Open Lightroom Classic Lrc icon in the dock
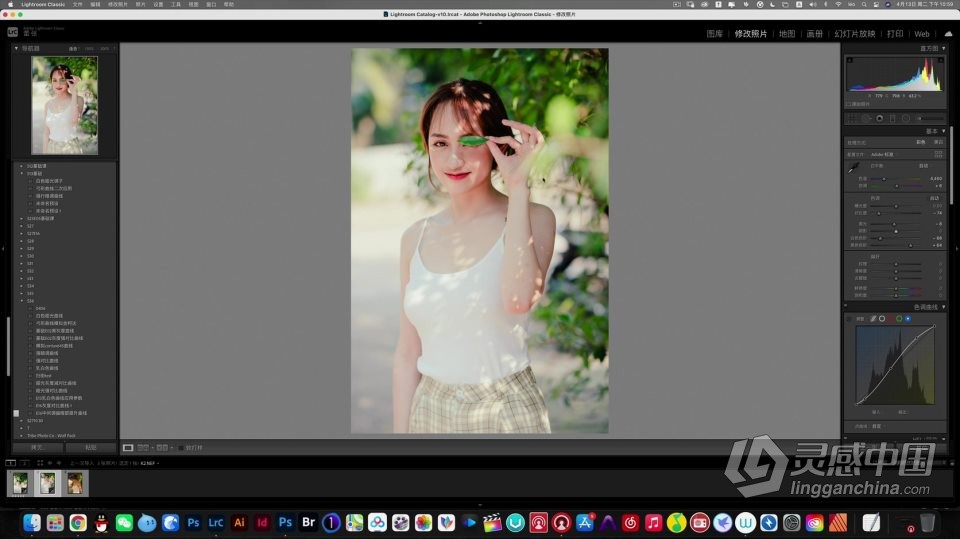This screenshot has width=960, height=539. point(216,522)
